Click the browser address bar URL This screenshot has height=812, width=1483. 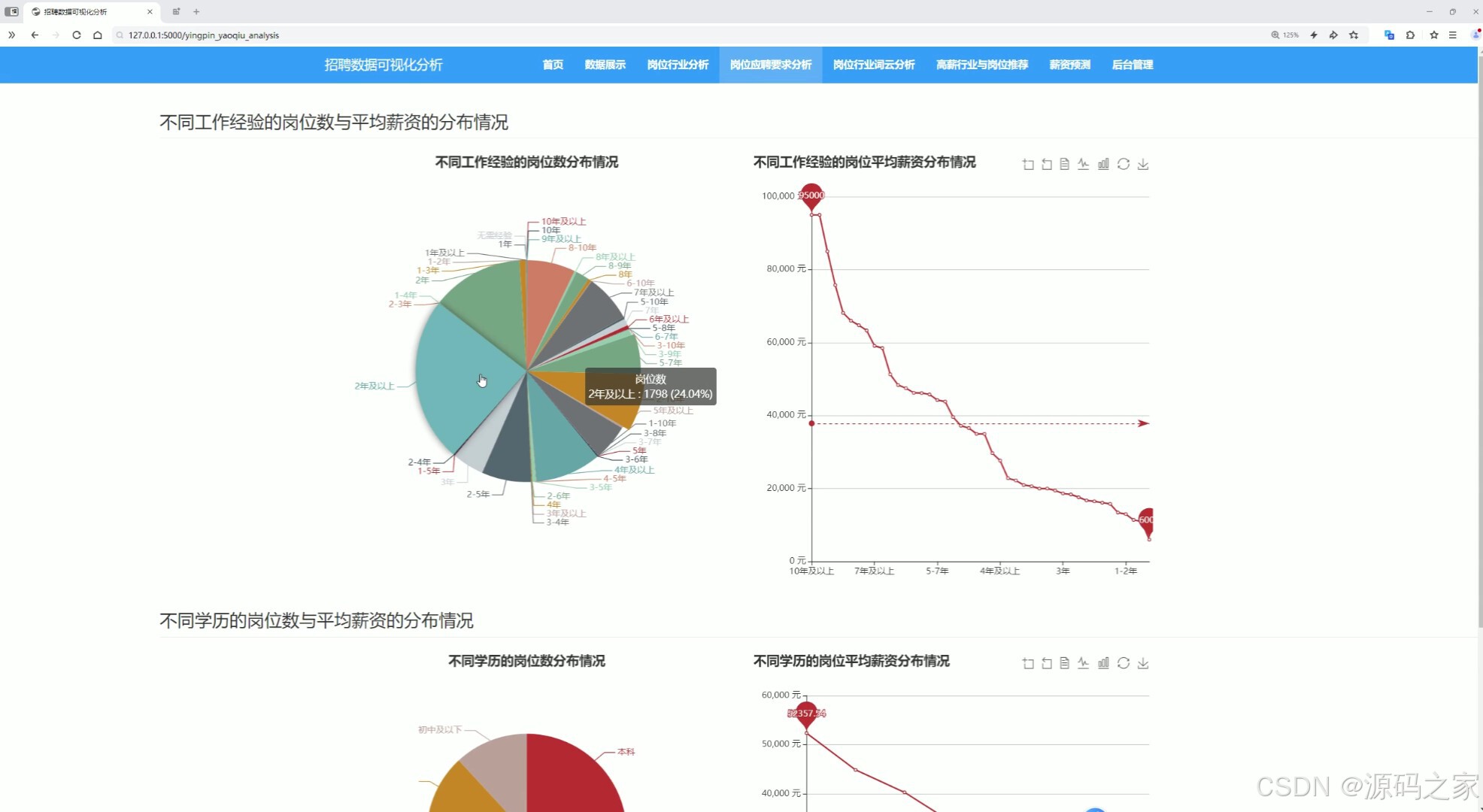point(203,35)
